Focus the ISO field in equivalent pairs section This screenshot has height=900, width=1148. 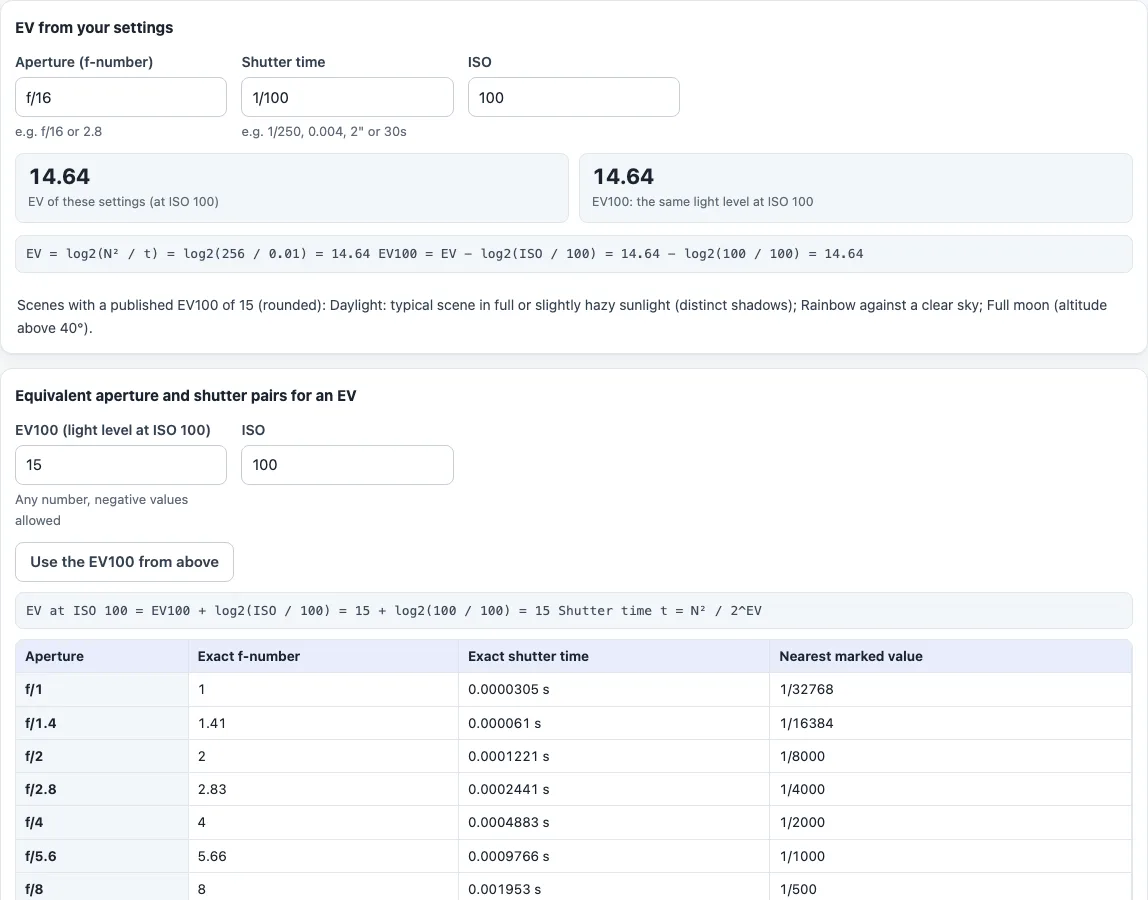click(x=347, y=465)
